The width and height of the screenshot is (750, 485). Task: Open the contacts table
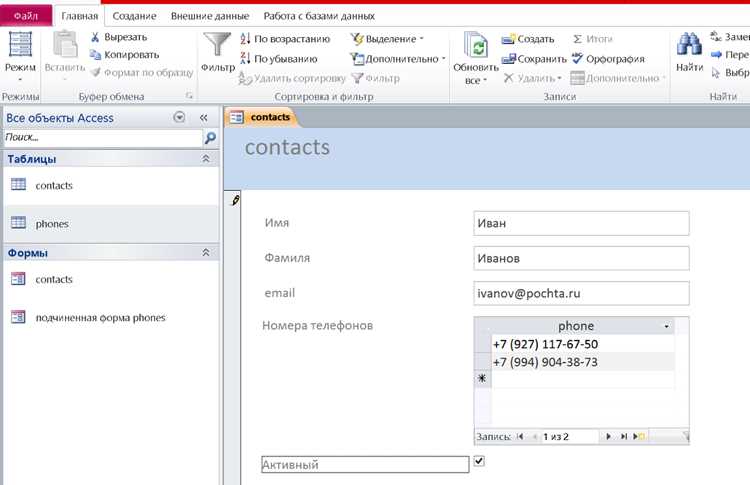(111, 185)
